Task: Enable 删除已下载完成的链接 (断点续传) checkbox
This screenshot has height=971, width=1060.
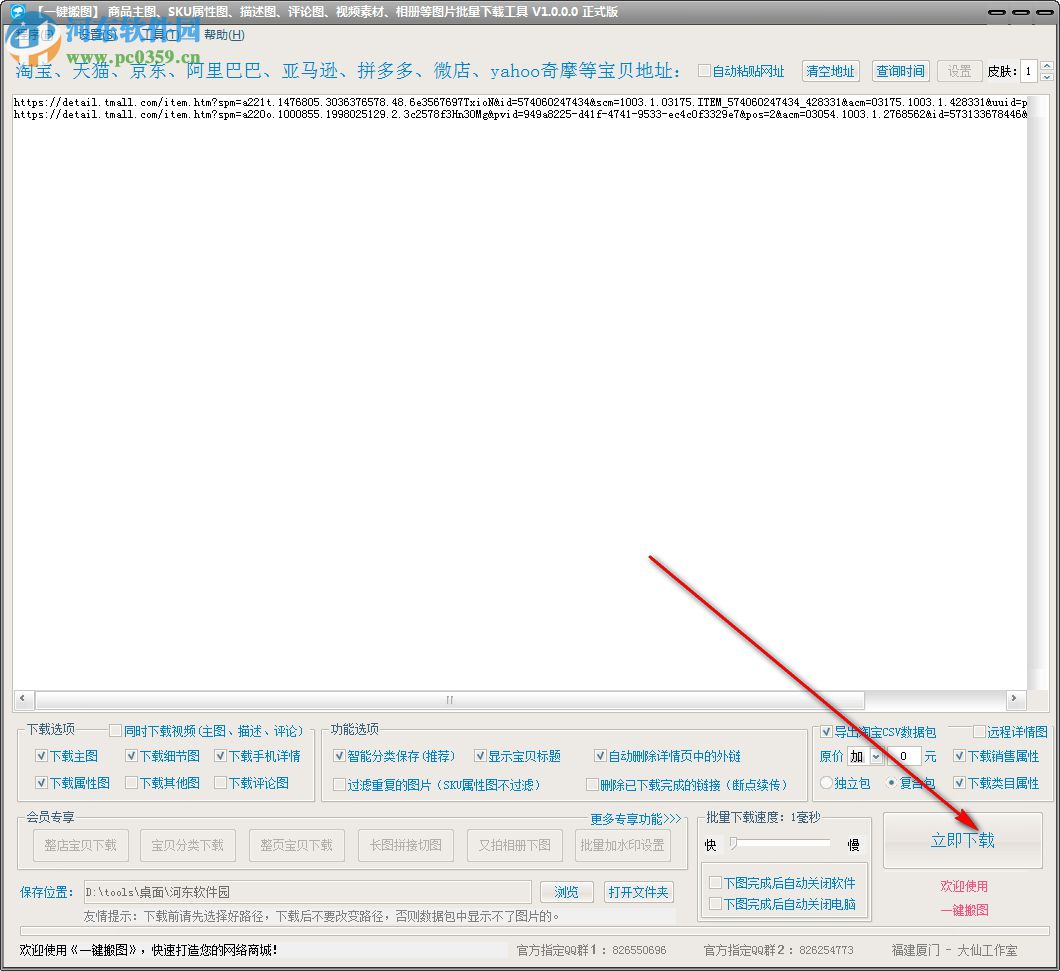Action: [x=592, y=785]
